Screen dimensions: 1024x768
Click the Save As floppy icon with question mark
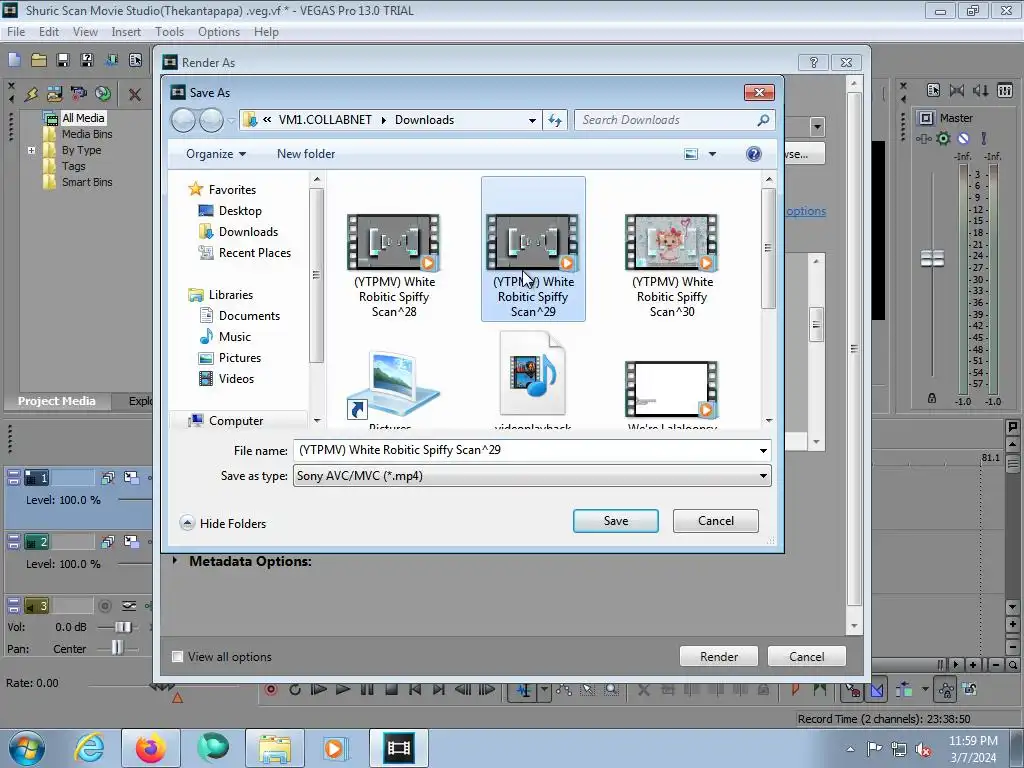86,61
